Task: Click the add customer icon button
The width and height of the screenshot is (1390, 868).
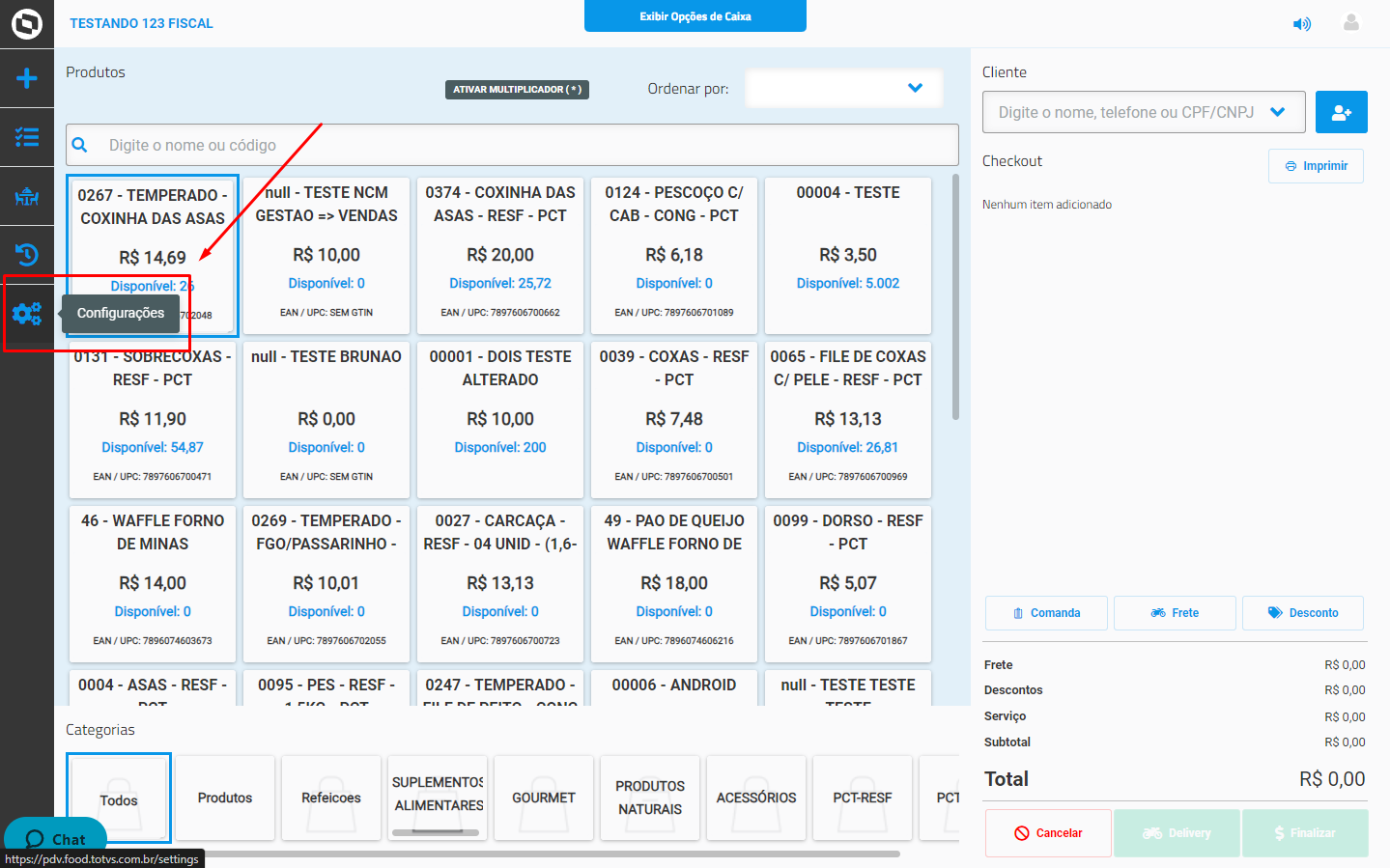Action: [1341, 112]
